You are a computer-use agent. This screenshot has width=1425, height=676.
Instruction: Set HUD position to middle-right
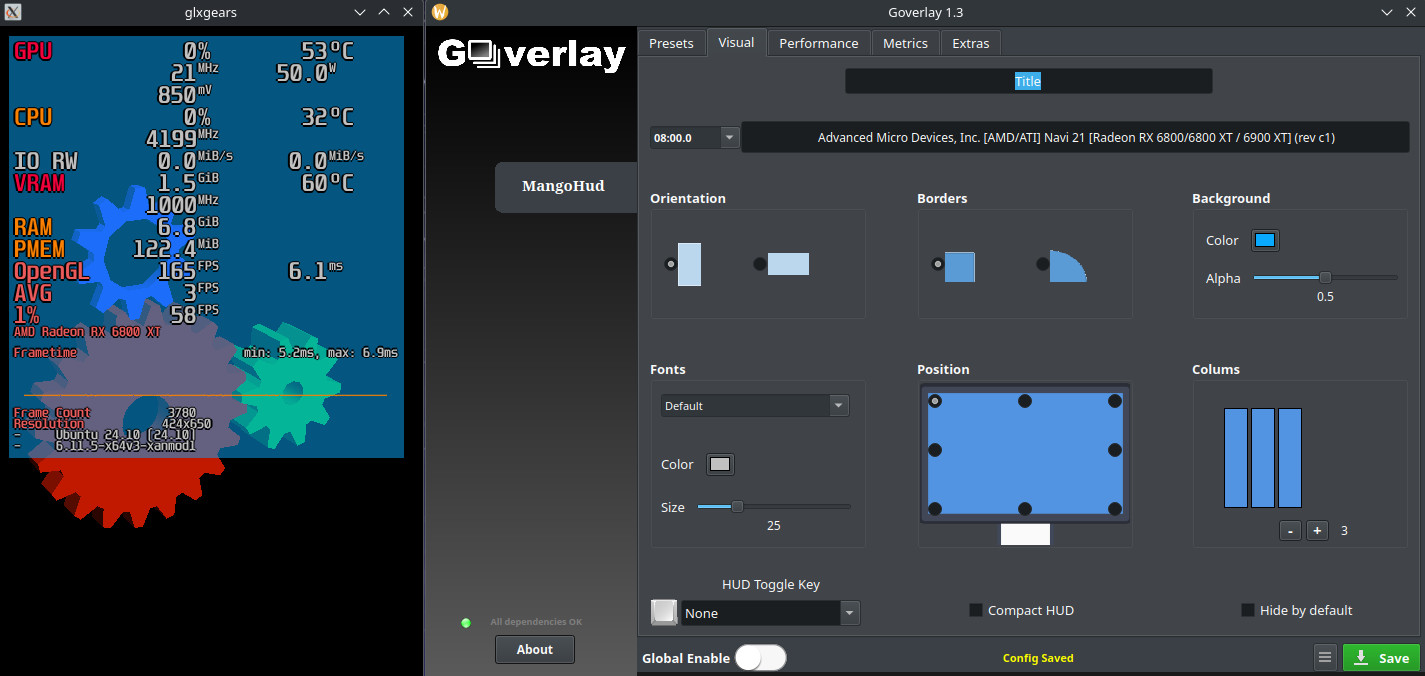[x=1115, y=451]
